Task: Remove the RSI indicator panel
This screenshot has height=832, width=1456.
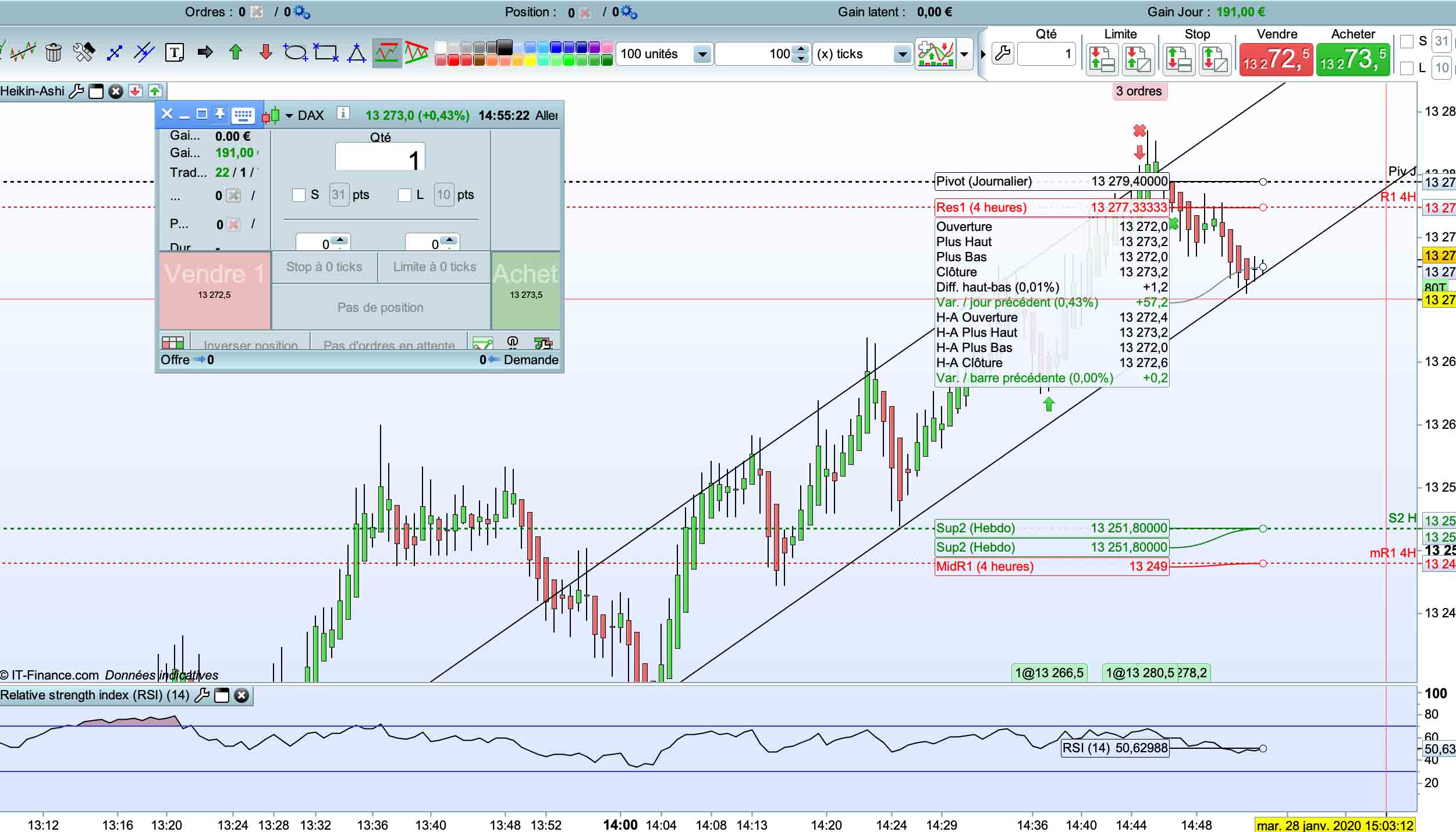Action: [x=242, y=695]
